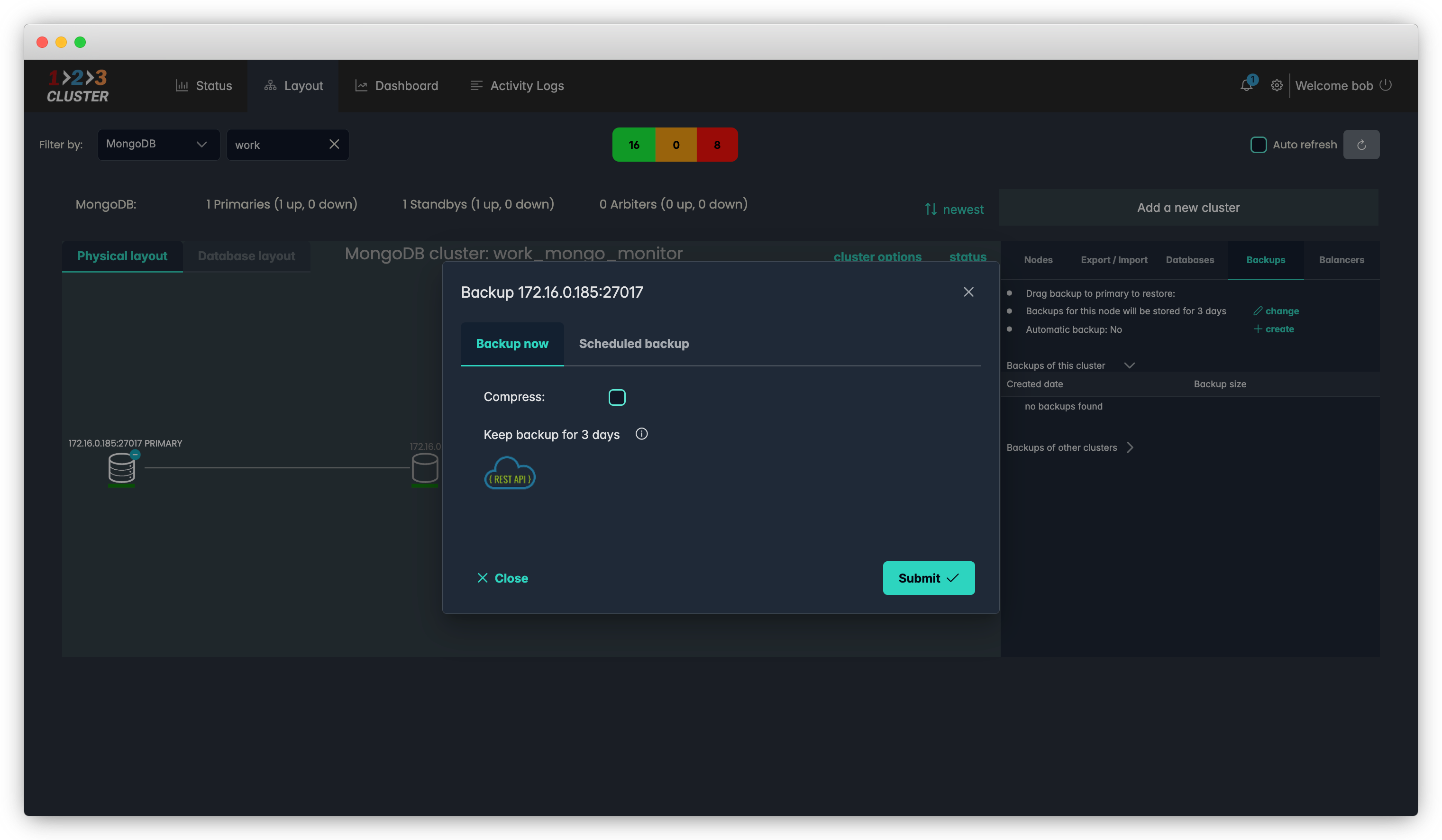Screen dimensions: 1442x840
Task: Click the refresh arrow button
Action: [1361, 145]
